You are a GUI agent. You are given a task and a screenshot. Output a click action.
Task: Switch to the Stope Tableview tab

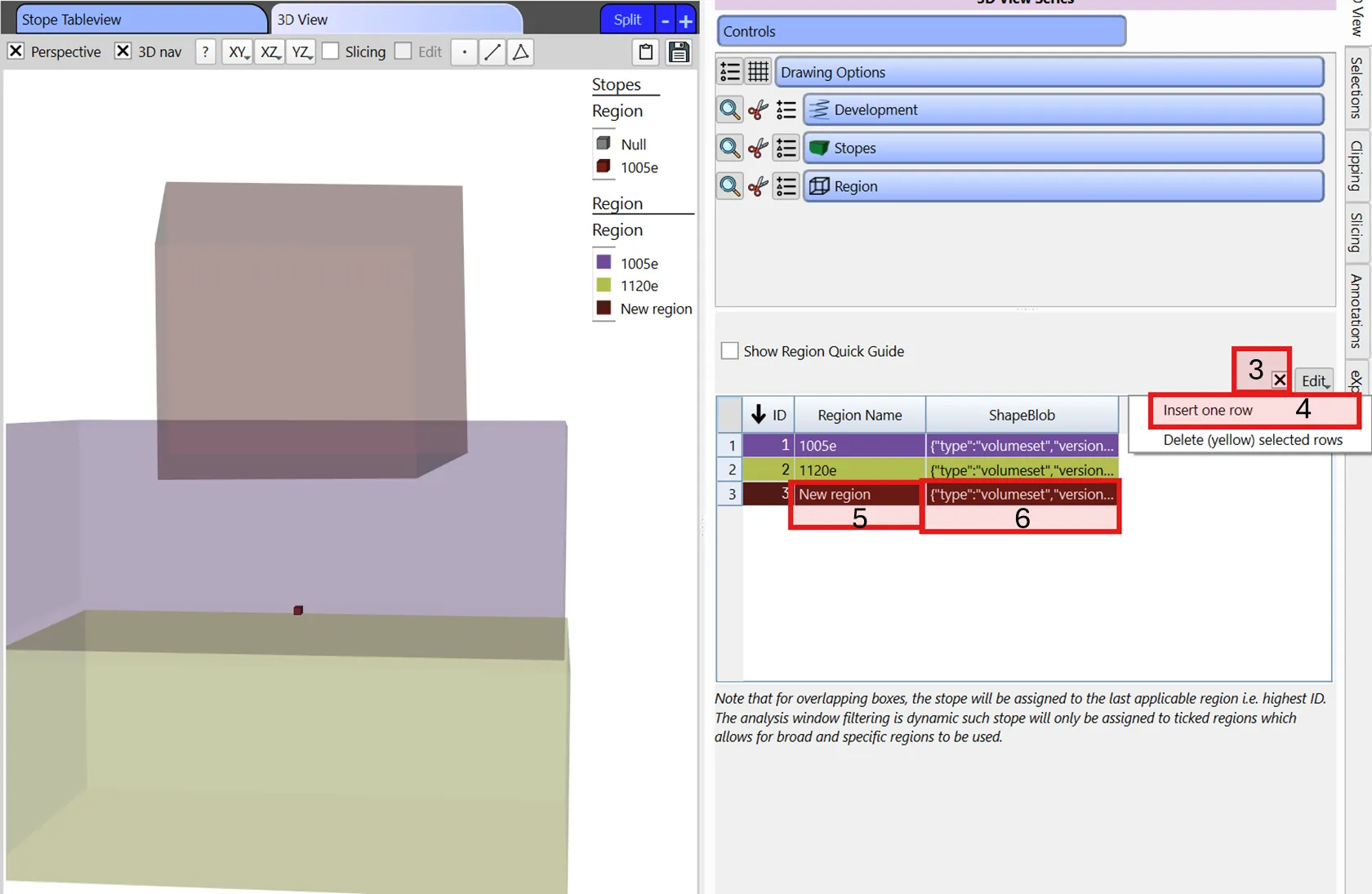139,20
